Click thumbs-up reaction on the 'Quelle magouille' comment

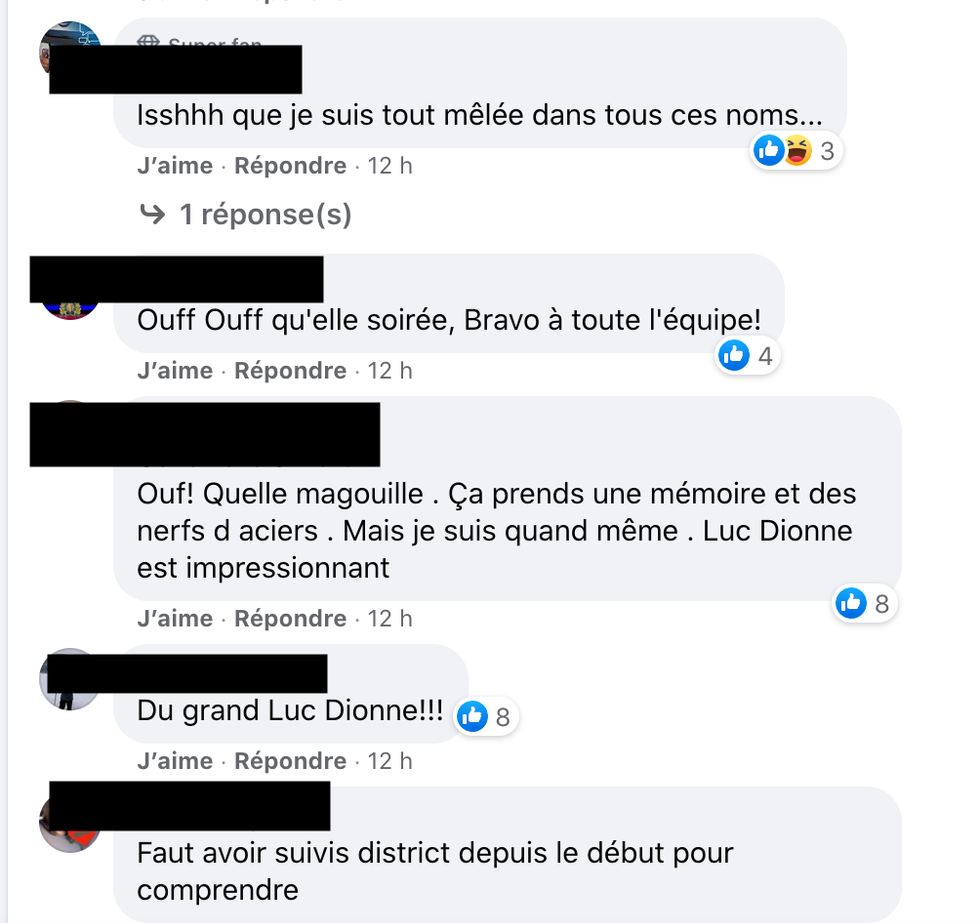(x=864, y=604)
